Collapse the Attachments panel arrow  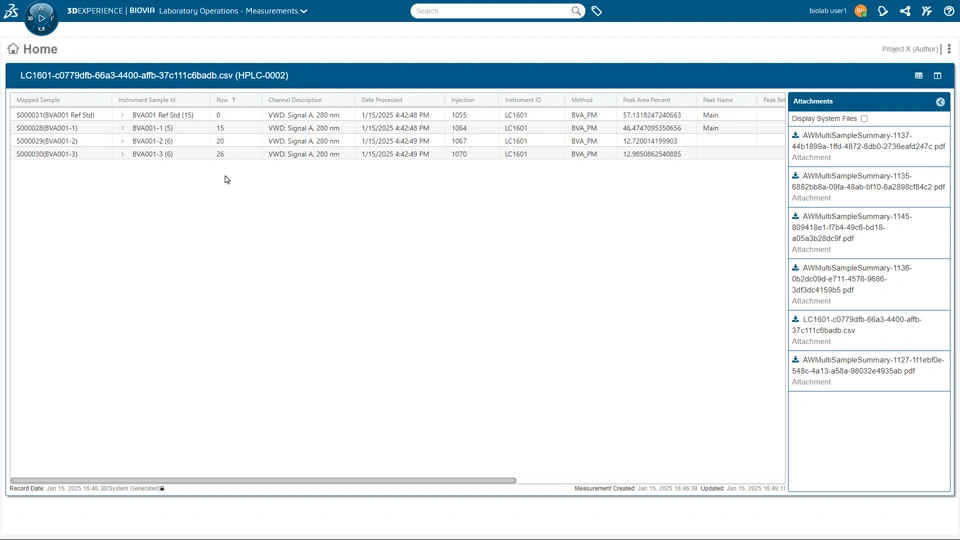[x=940, y=102]
